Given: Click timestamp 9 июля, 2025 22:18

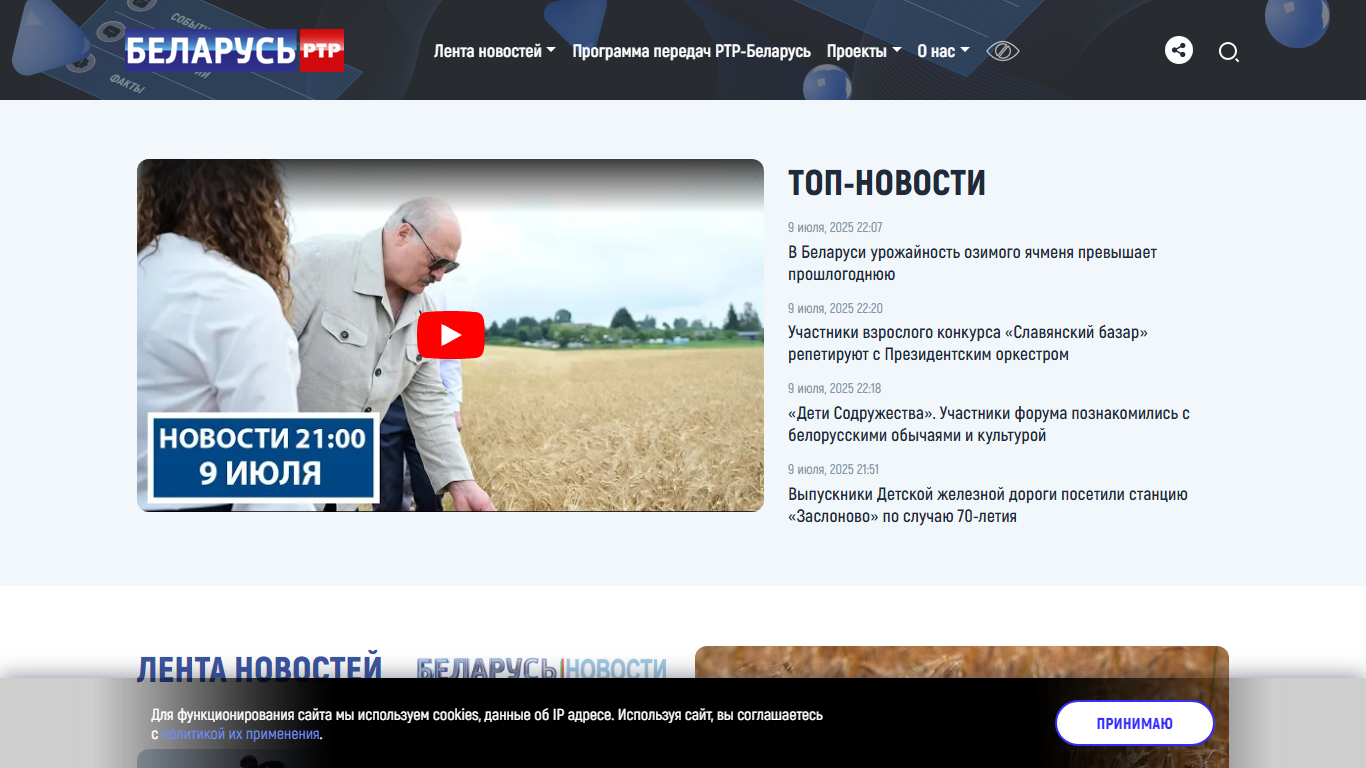Looking at the screenshot, I should click(x=834, y=388).
